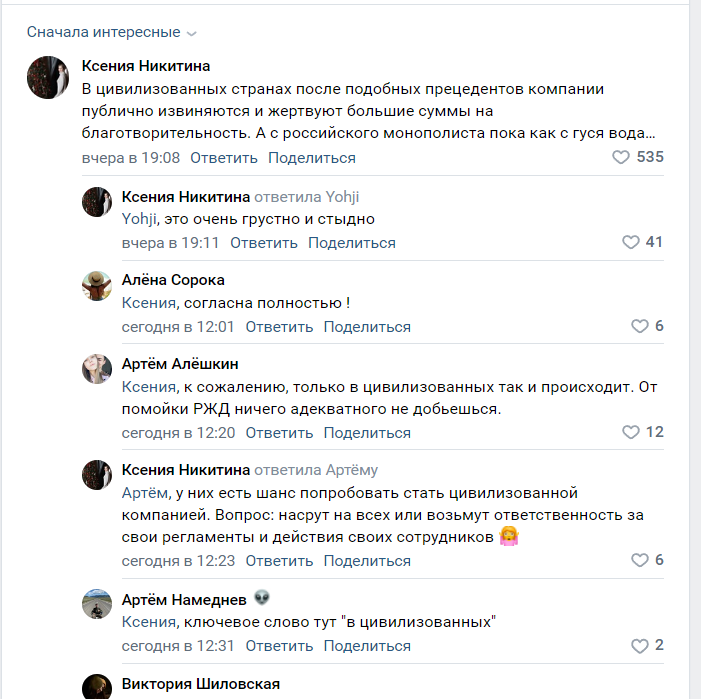Reply to Артём Алёшкин's 12:20 comment
The image size is (701, 699).
coord(279,433)
